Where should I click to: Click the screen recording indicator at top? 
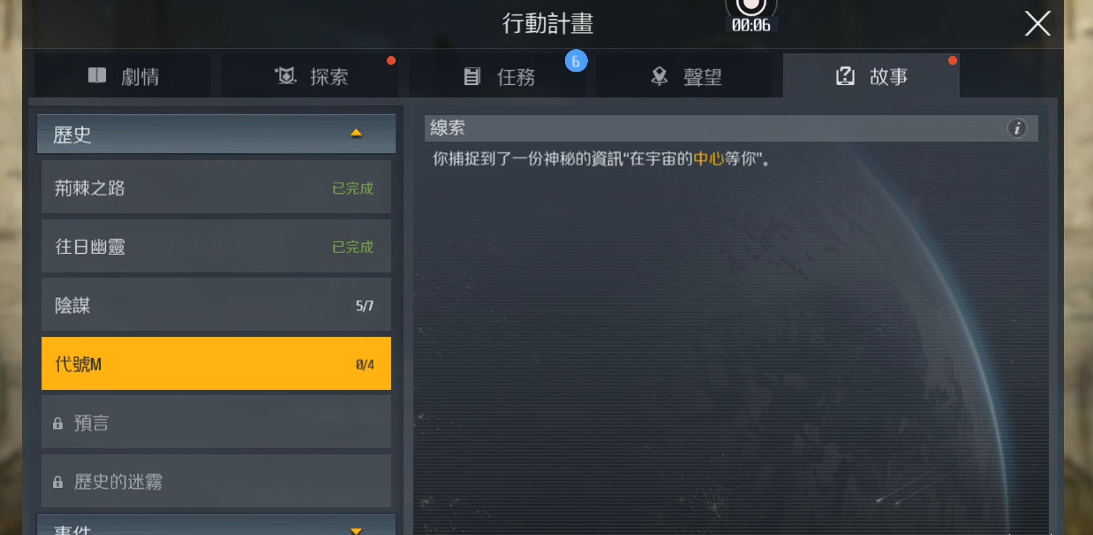coord(751,16)
